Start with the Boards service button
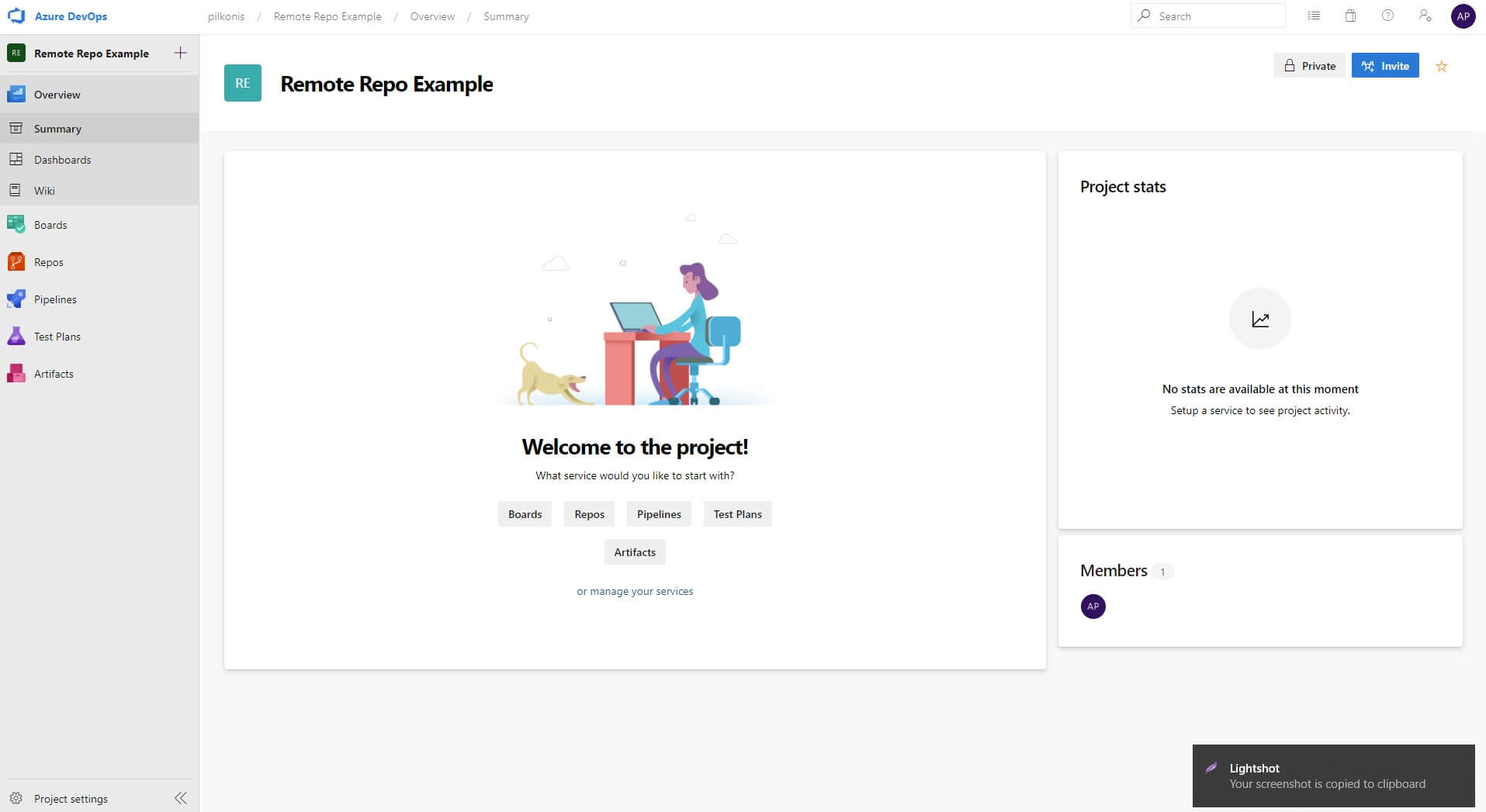 [525, 514]
